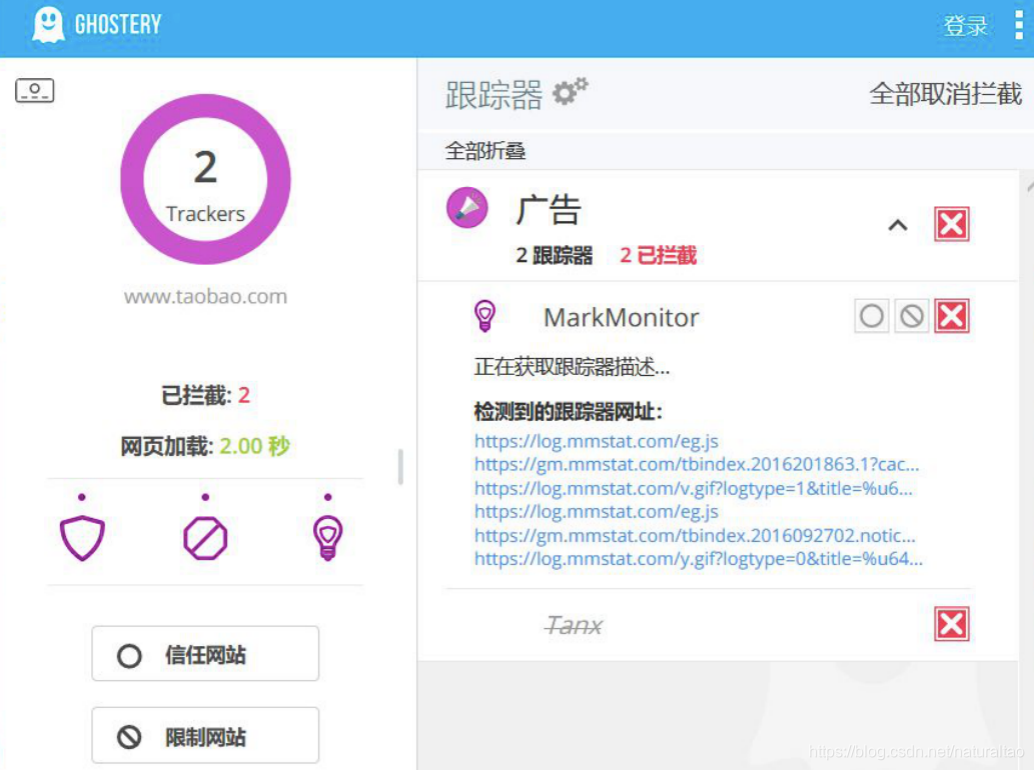The image size is (1034, 770).
Task: Click 全部折叠 collapse all
Action: click(485, 151)
